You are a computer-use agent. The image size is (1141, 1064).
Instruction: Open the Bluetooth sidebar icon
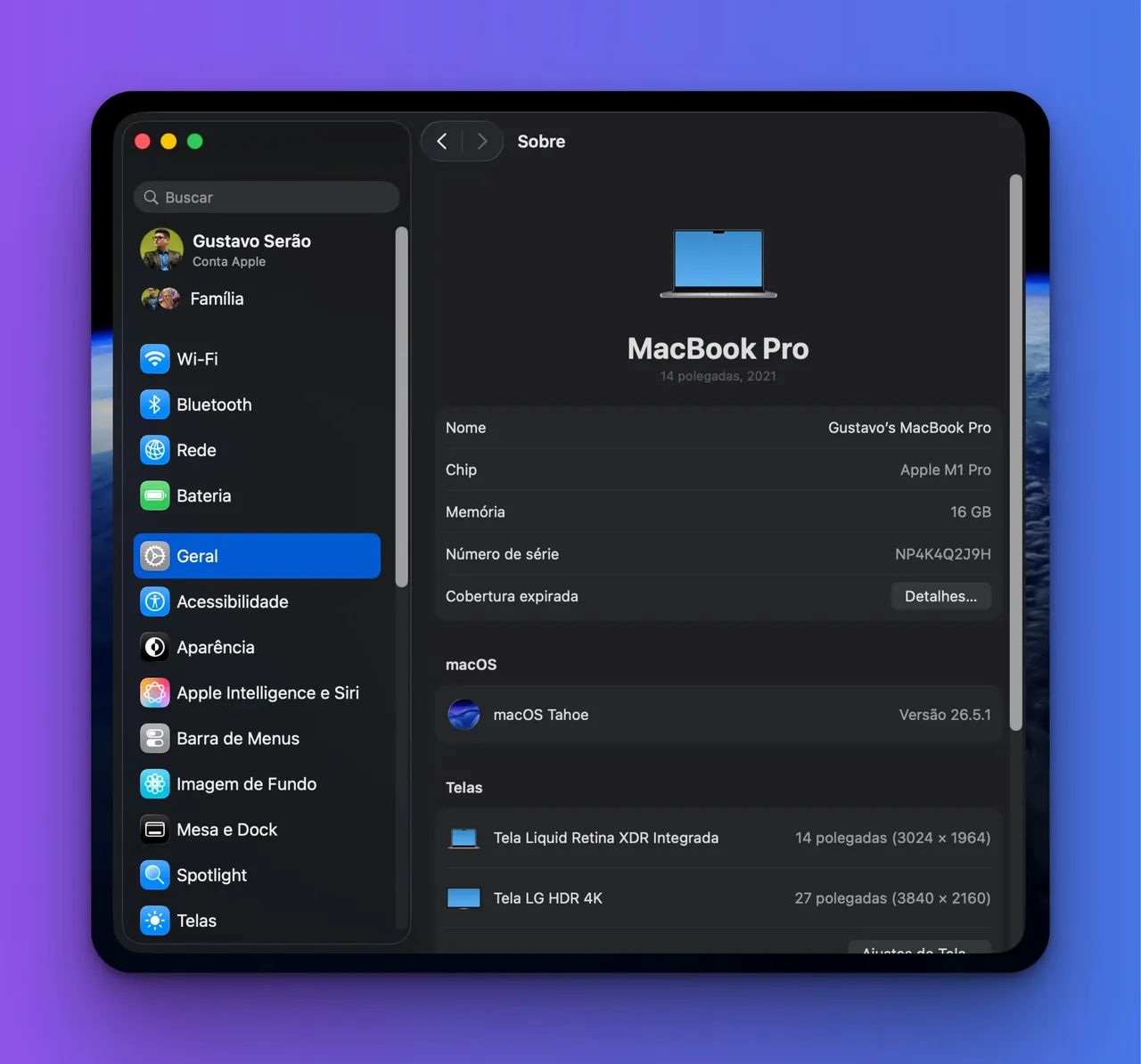(155, 405)
